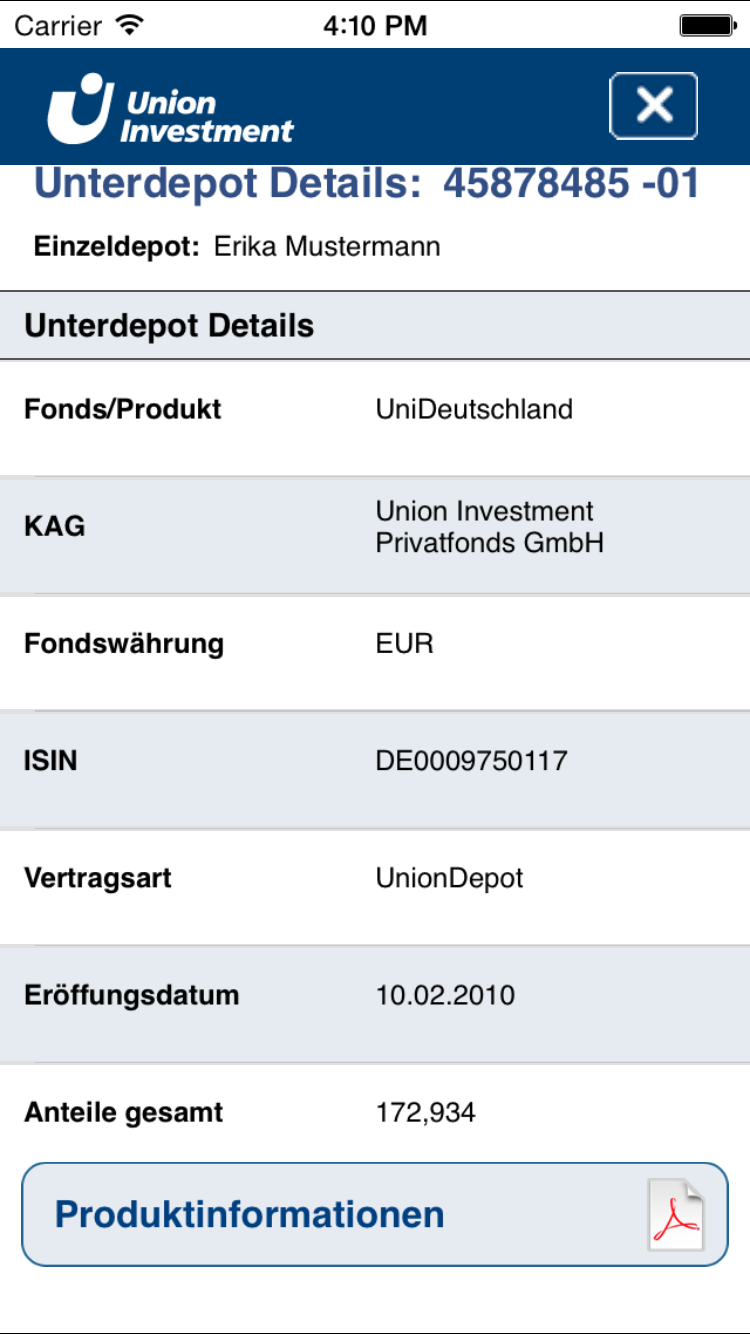
Task: Tap the Eröffnungsdatum row label
Action: pyautogui.click(x=131, y=995)
